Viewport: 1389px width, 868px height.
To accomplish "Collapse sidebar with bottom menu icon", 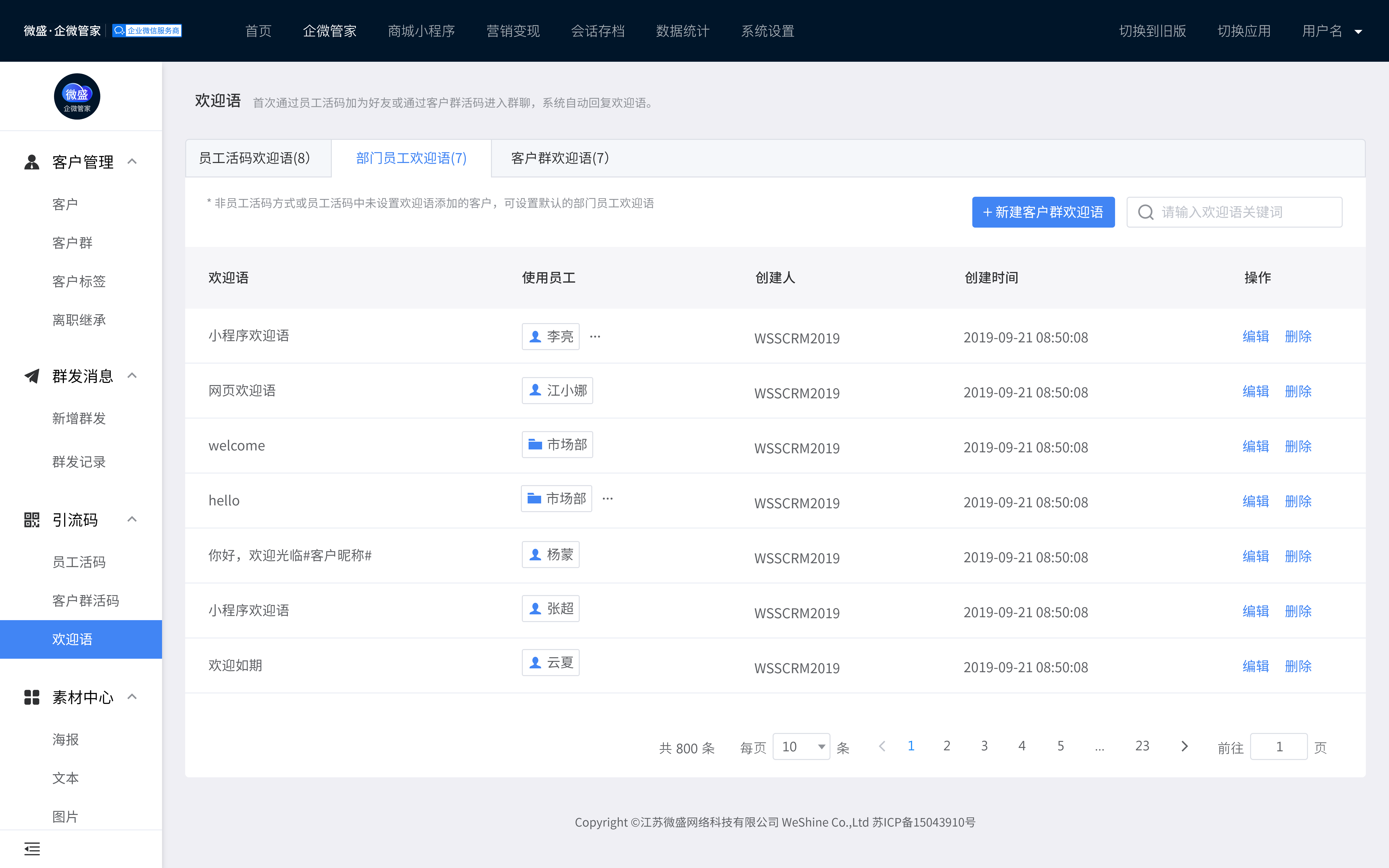I will pos(32,848).
